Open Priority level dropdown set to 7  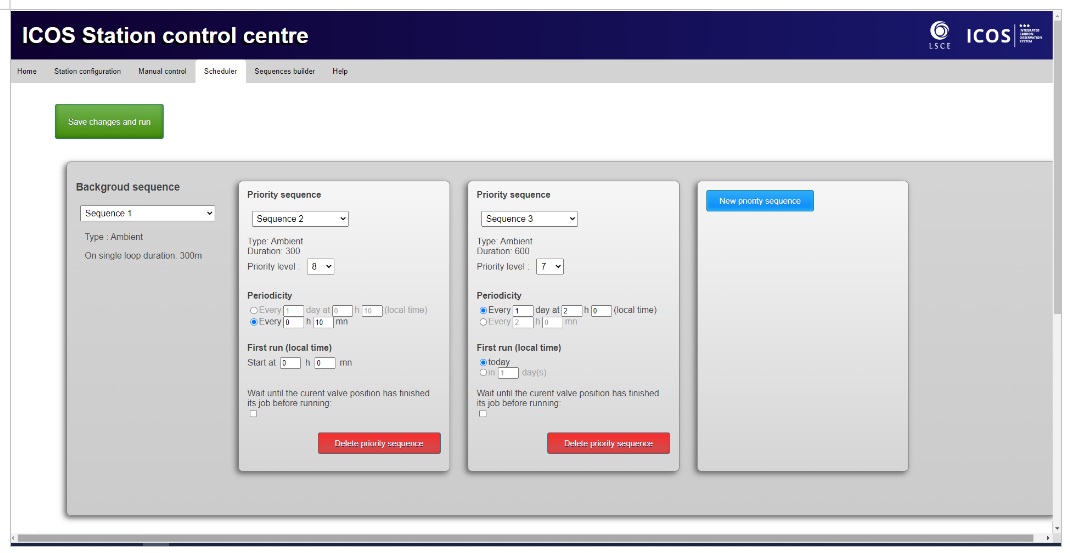pyautogui.click(x=551, y=267)
